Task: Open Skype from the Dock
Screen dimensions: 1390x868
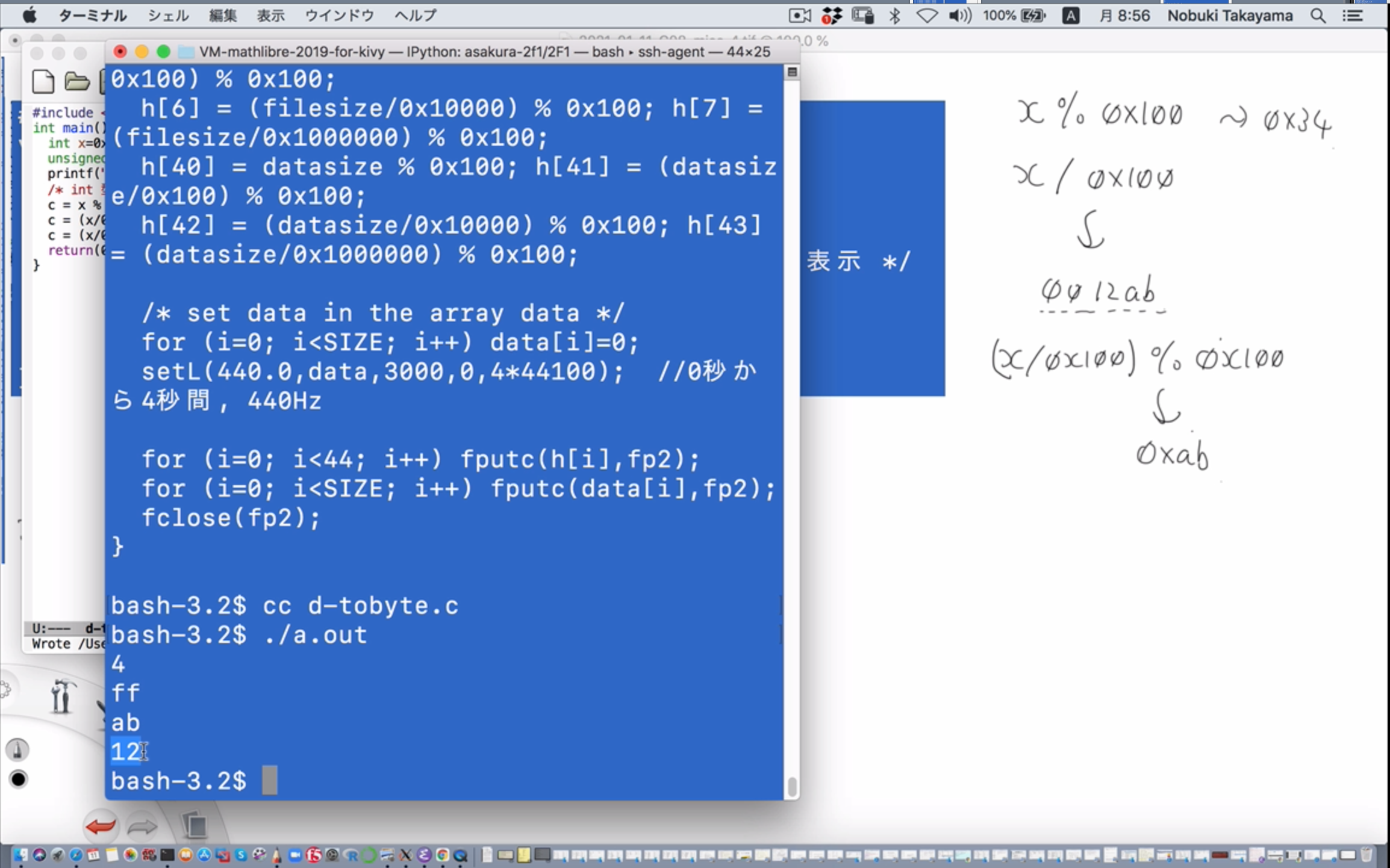Action: [x=241, y=855]
